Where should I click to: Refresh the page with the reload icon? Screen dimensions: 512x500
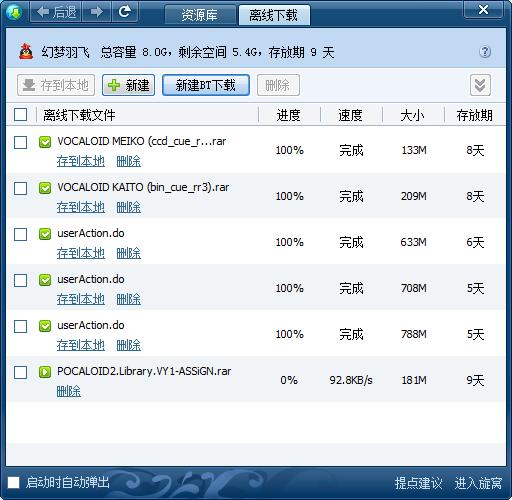[x=125, y=12]
